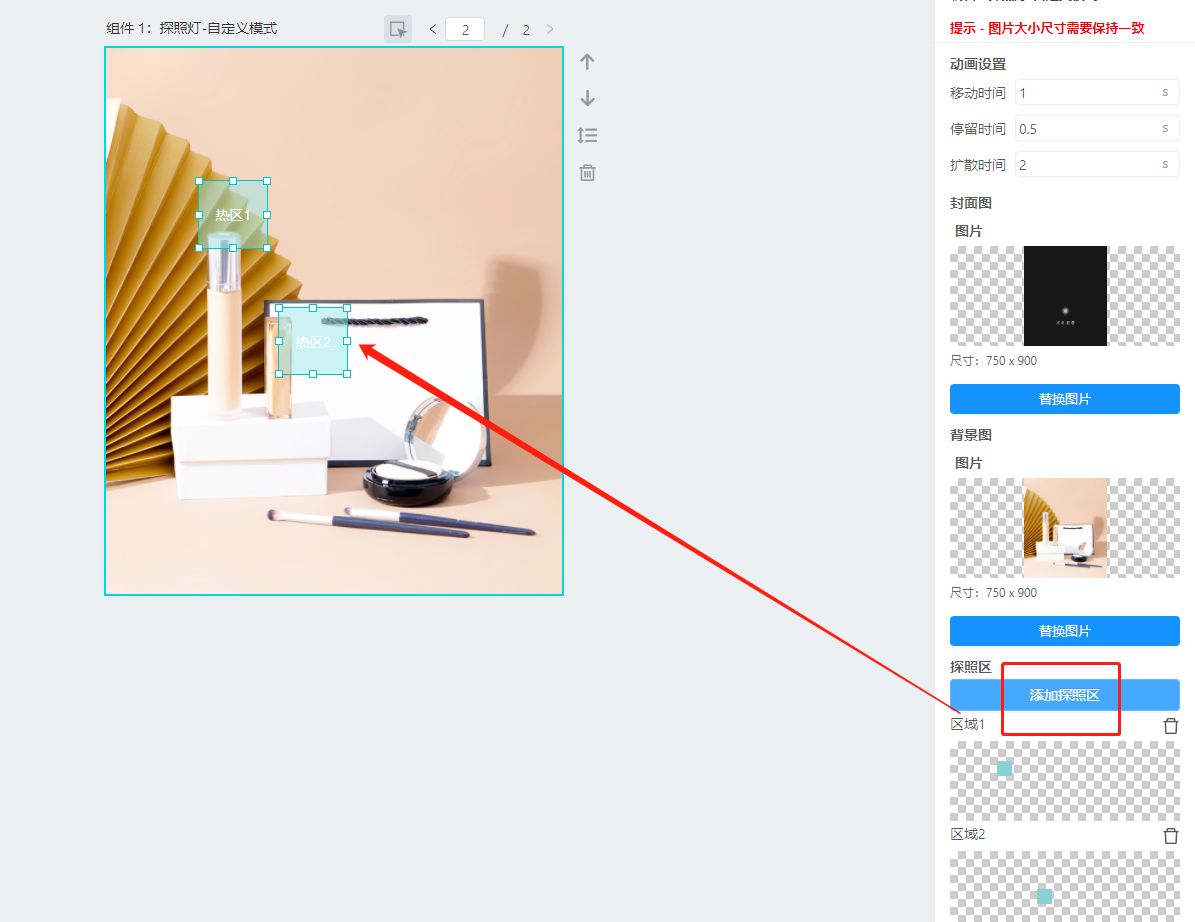Image resolution: width=1195 pixels, height=922 pixels.
Task: Select the 热区2 hotspot on canvas
Action: click(313, 342)
